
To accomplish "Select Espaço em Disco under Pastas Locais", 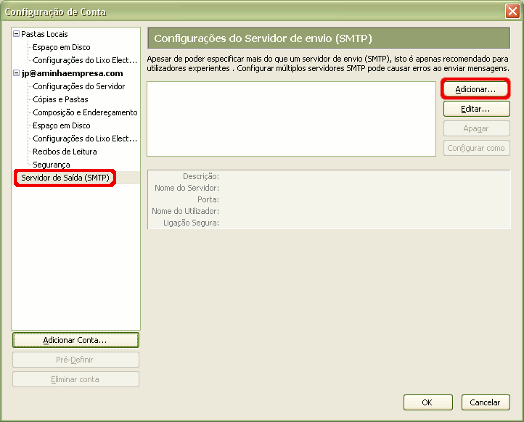I will tap(61, 47).
